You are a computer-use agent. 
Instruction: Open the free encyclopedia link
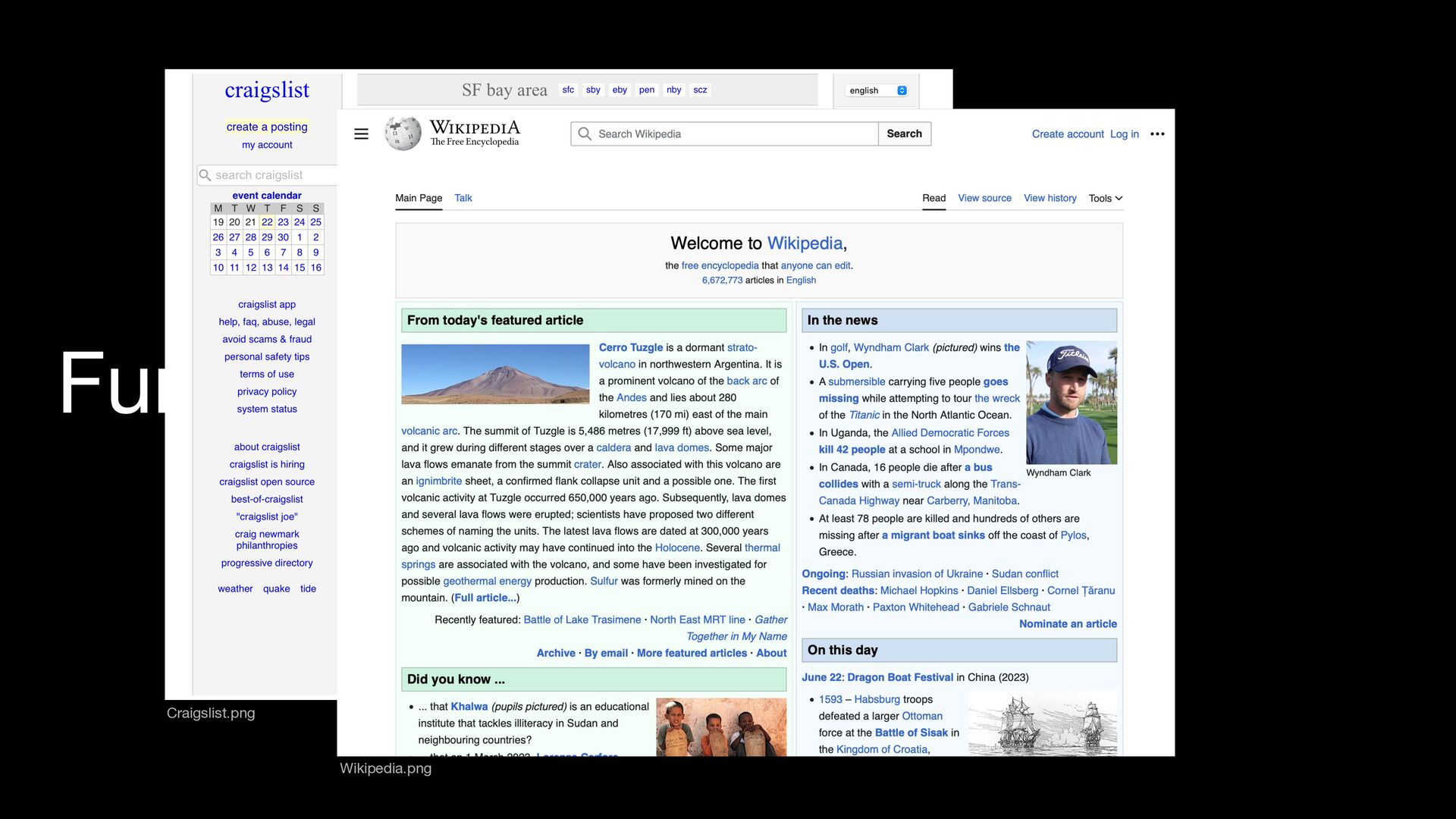pyautogui.click(x=720, y=265)
